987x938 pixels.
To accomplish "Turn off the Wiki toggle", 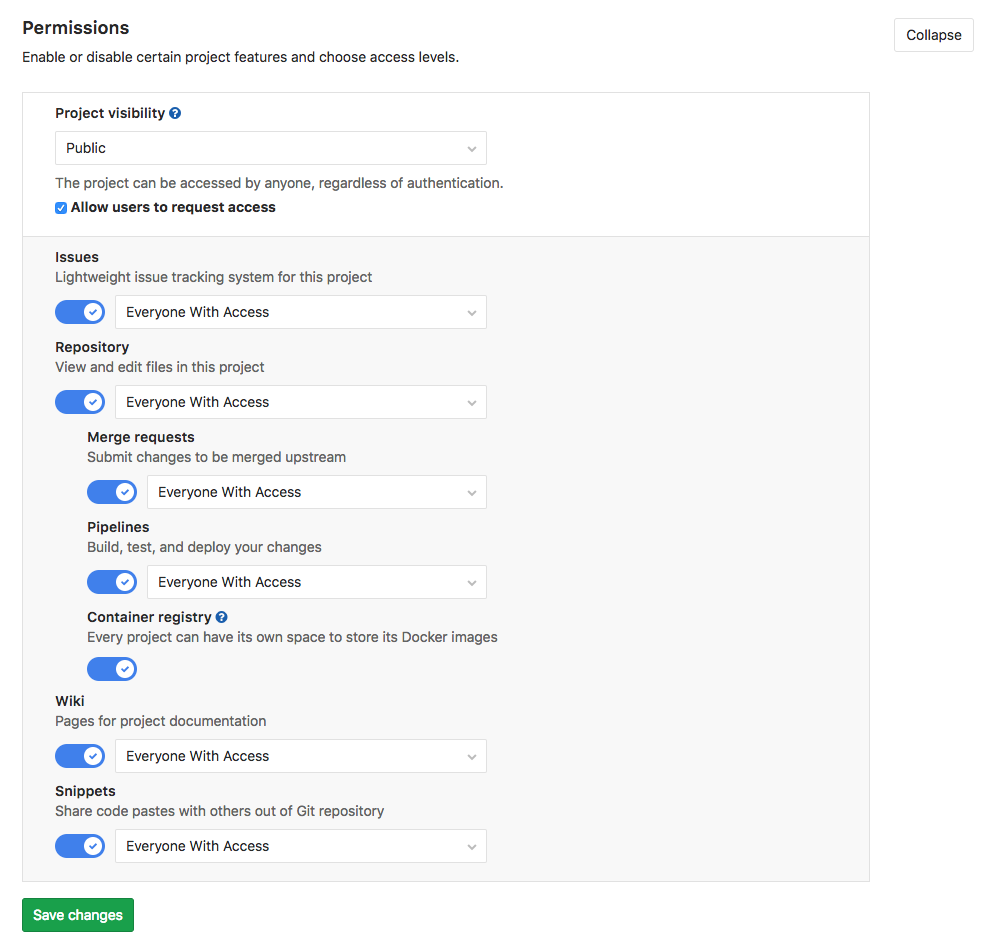I will [x=80, y=755].
